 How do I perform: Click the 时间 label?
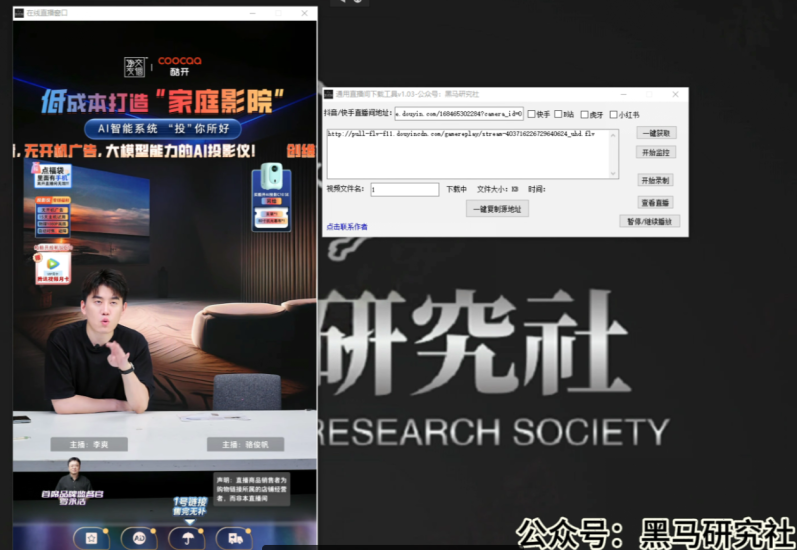tap(537, 189)
